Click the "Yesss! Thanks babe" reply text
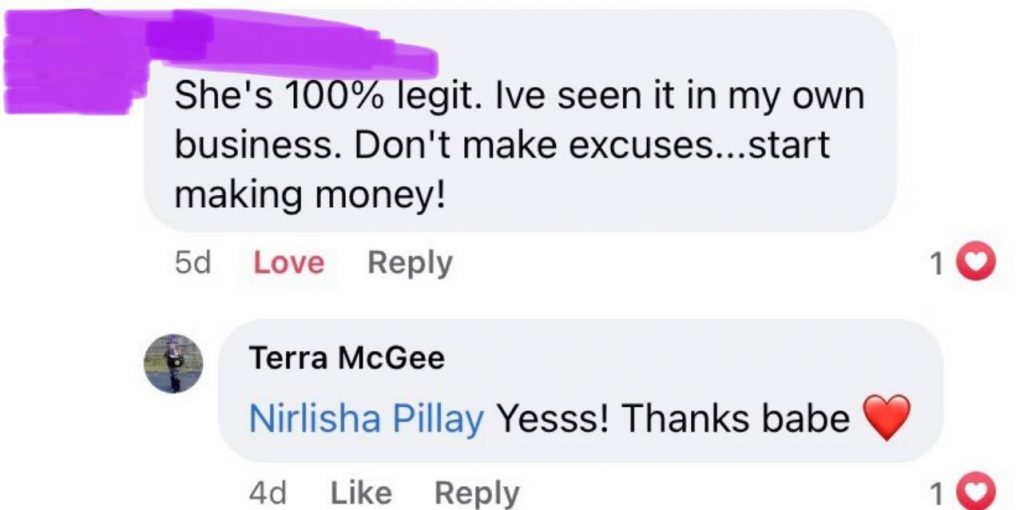This screenshot has width=1024, height=510. click(x=672, y=418)
